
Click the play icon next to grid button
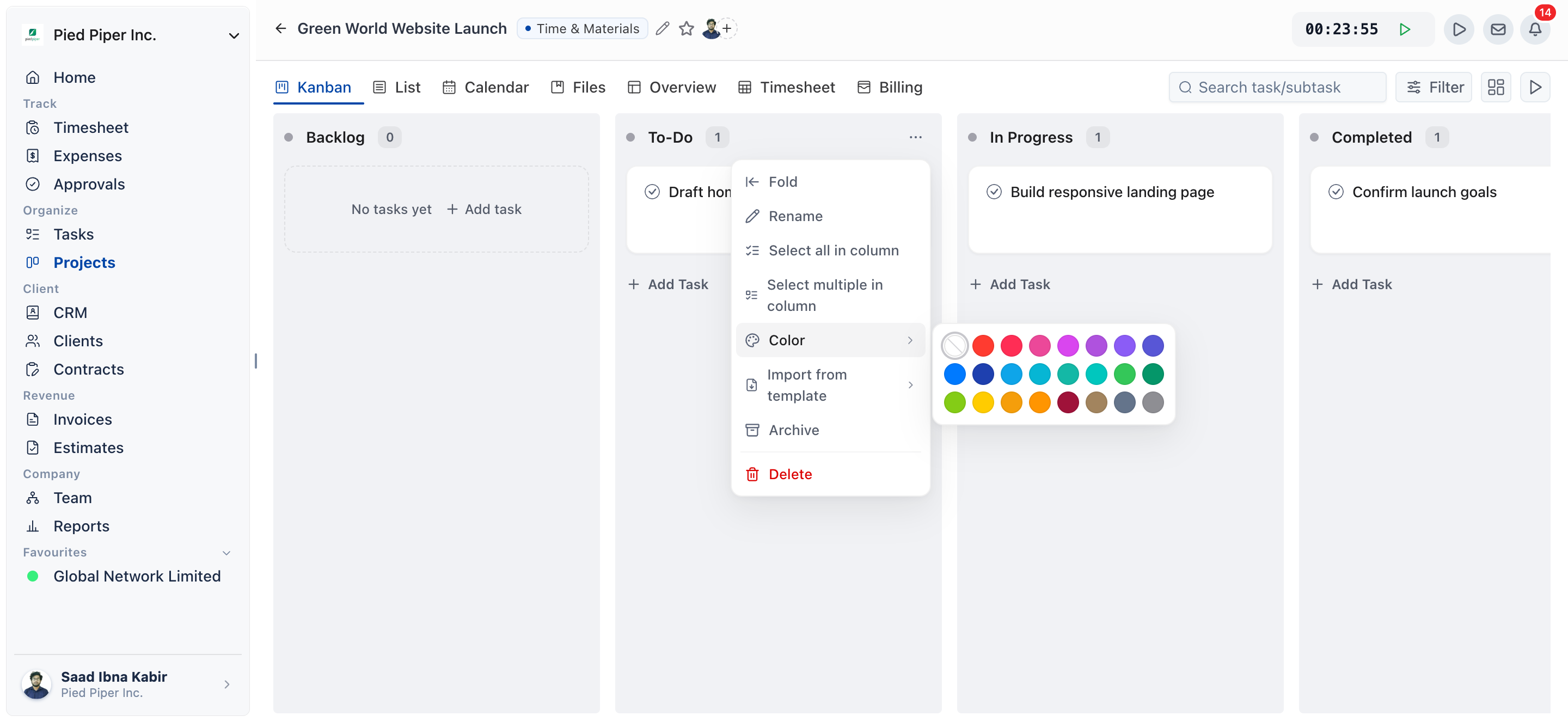pos(1535,87)
